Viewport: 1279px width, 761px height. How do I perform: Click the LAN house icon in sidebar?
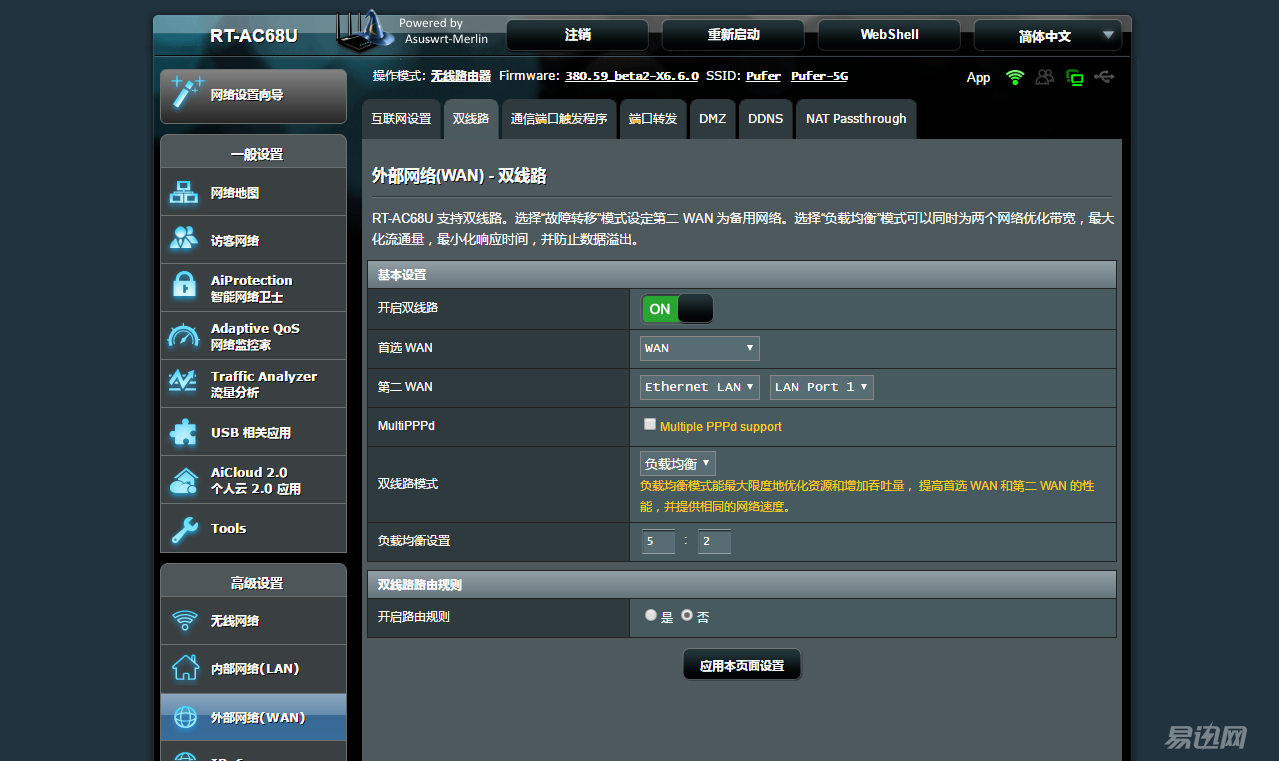pyautogui.click(x=185, y=668)
